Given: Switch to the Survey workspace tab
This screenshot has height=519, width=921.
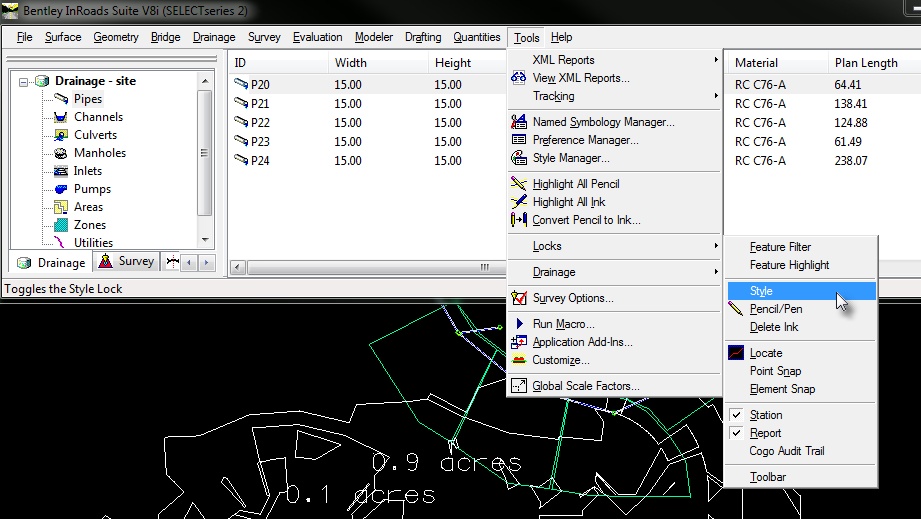Looking at the screenshot, I should point(126,261).
